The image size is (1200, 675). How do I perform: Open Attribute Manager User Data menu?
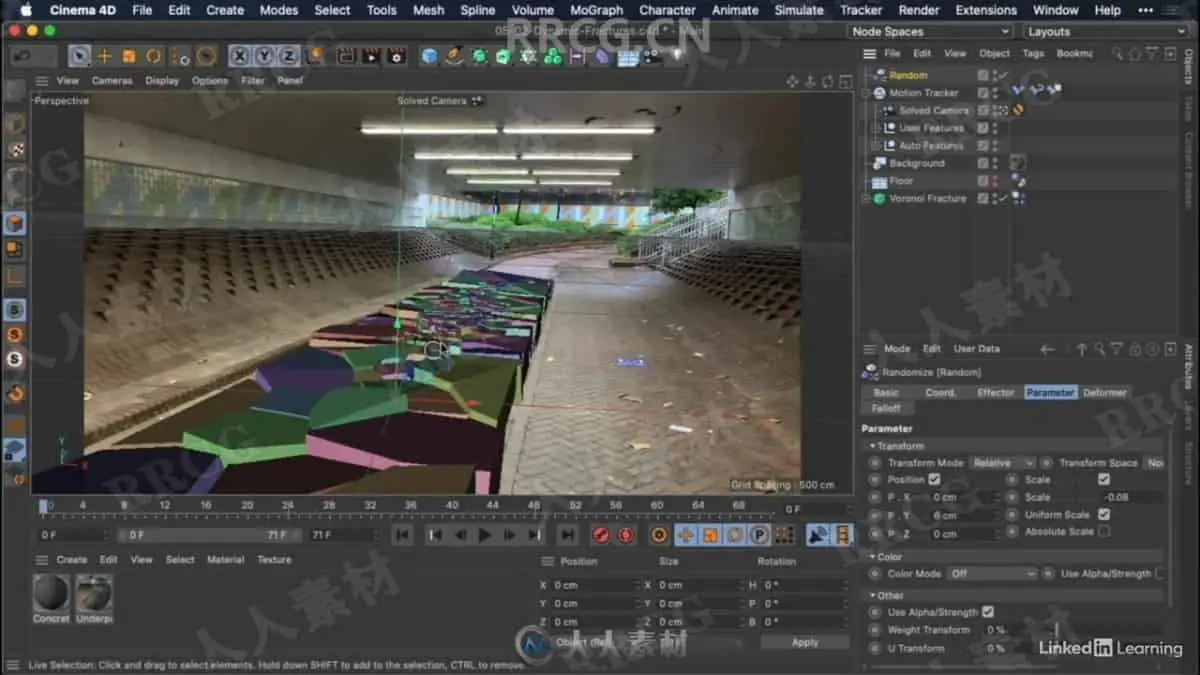(976, 349)
